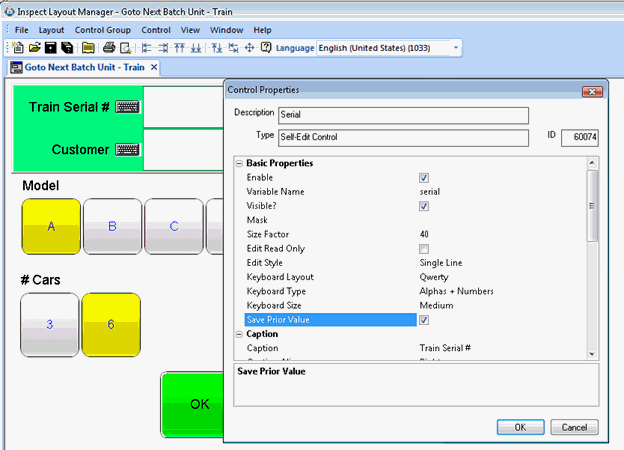Screen dimensions: 624x450
Task: Open the Control Group menu
Action: tap(103, 30)
